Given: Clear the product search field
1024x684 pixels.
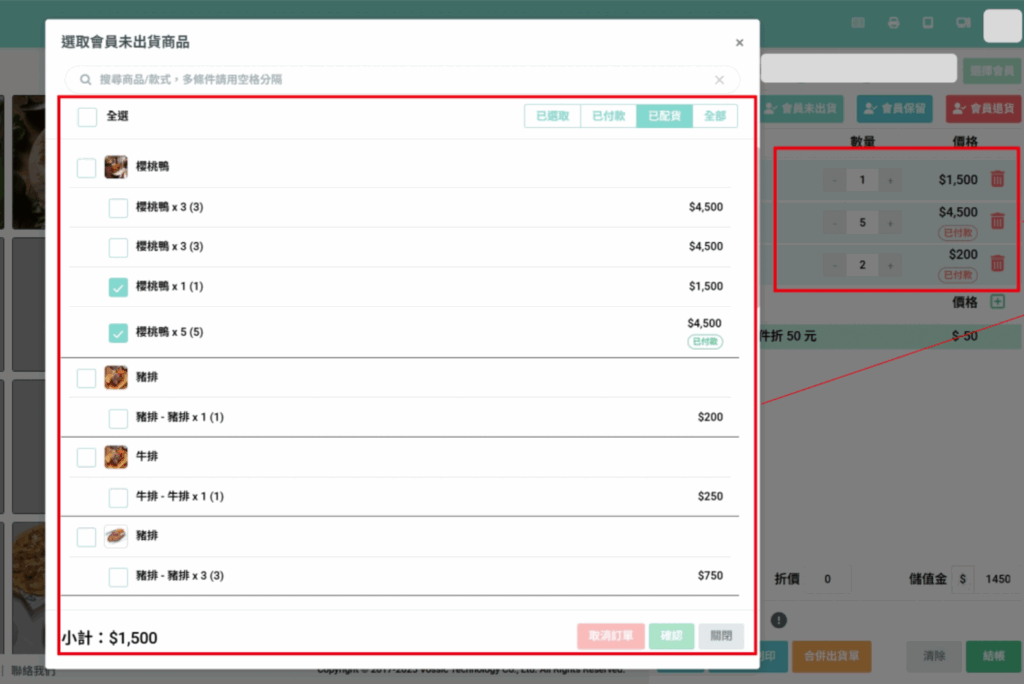Looking at the screenshot, I should [x=719, y=80].
